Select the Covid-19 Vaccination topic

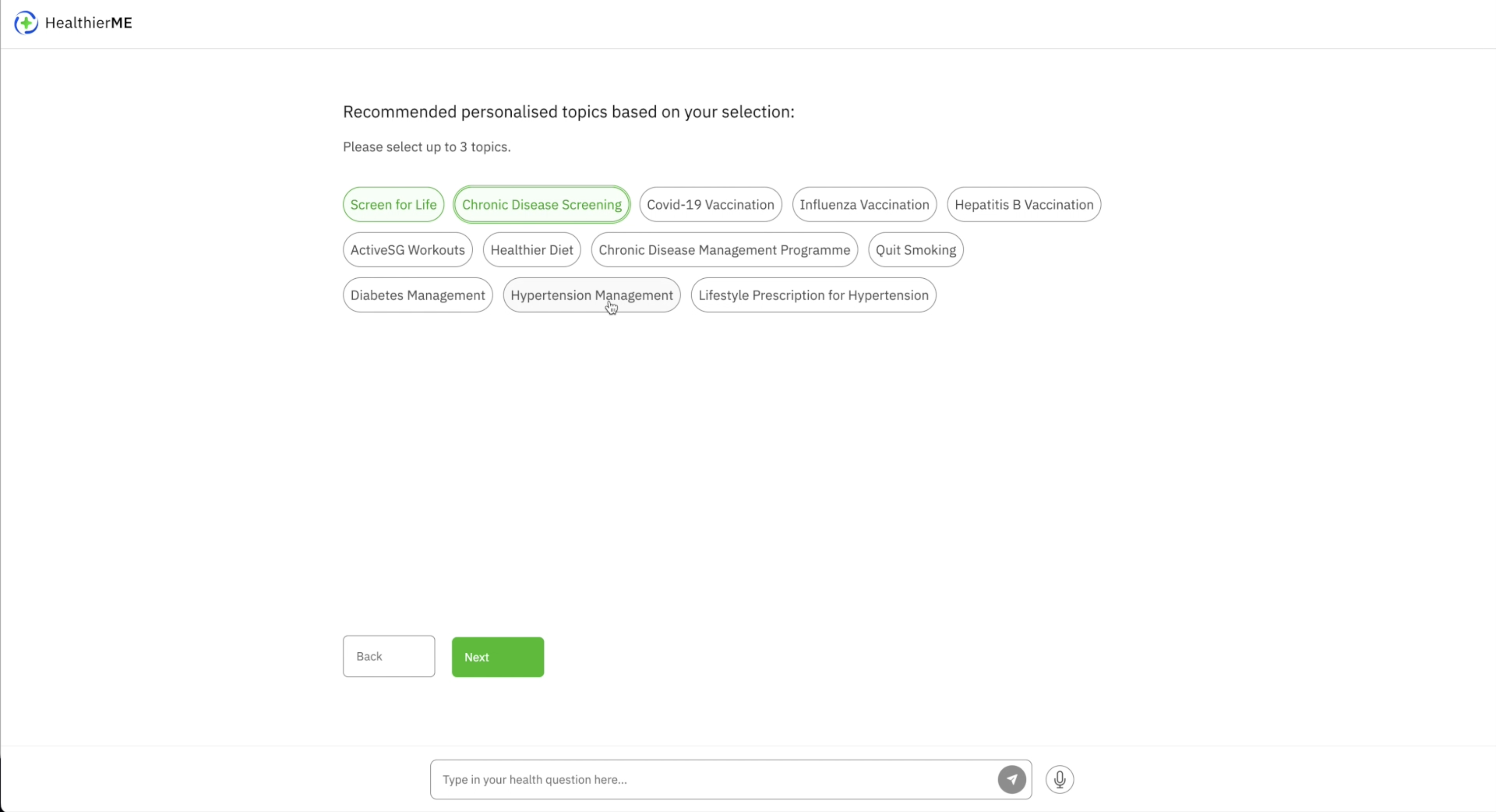[x=710, y=204]
